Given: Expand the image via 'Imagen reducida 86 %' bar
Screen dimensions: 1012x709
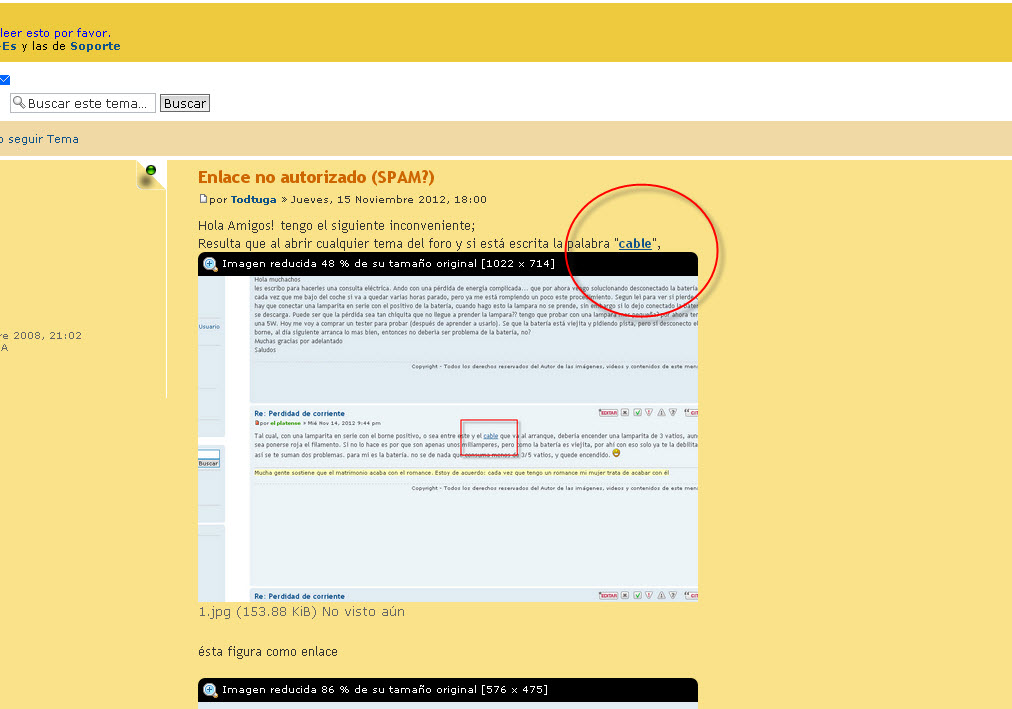Looking at the screenshot, I should coord(448,690).
